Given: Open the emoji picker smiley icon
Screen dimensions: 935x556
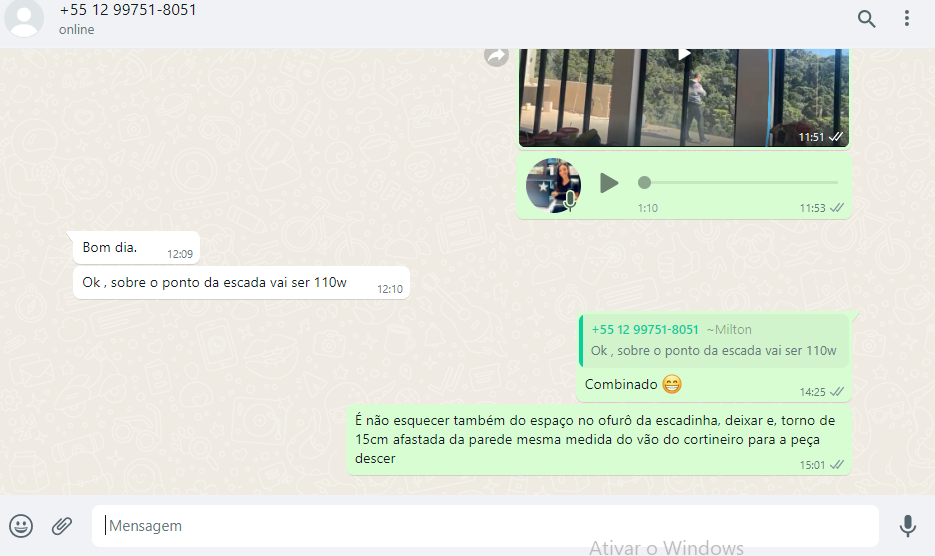Looking at the screenshot, I should 21,526.
